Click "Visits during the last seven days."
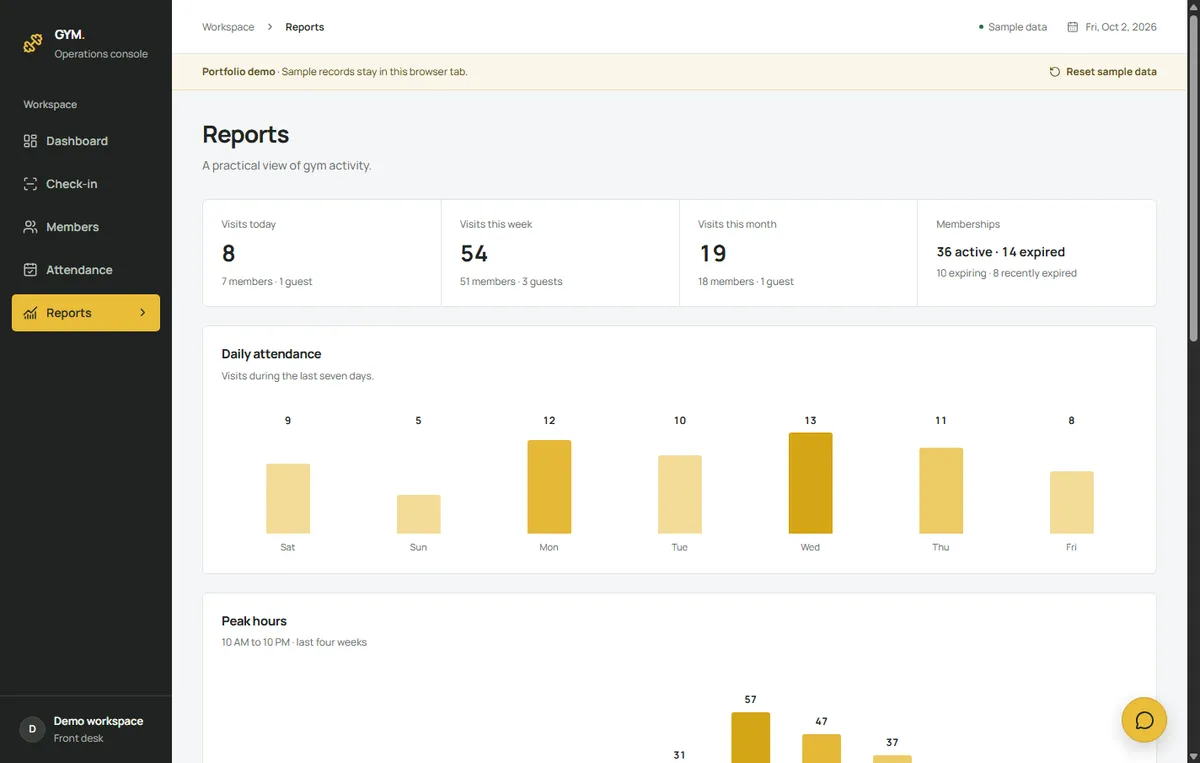Screen dimensions: 1200x763 tap(298, 376)
